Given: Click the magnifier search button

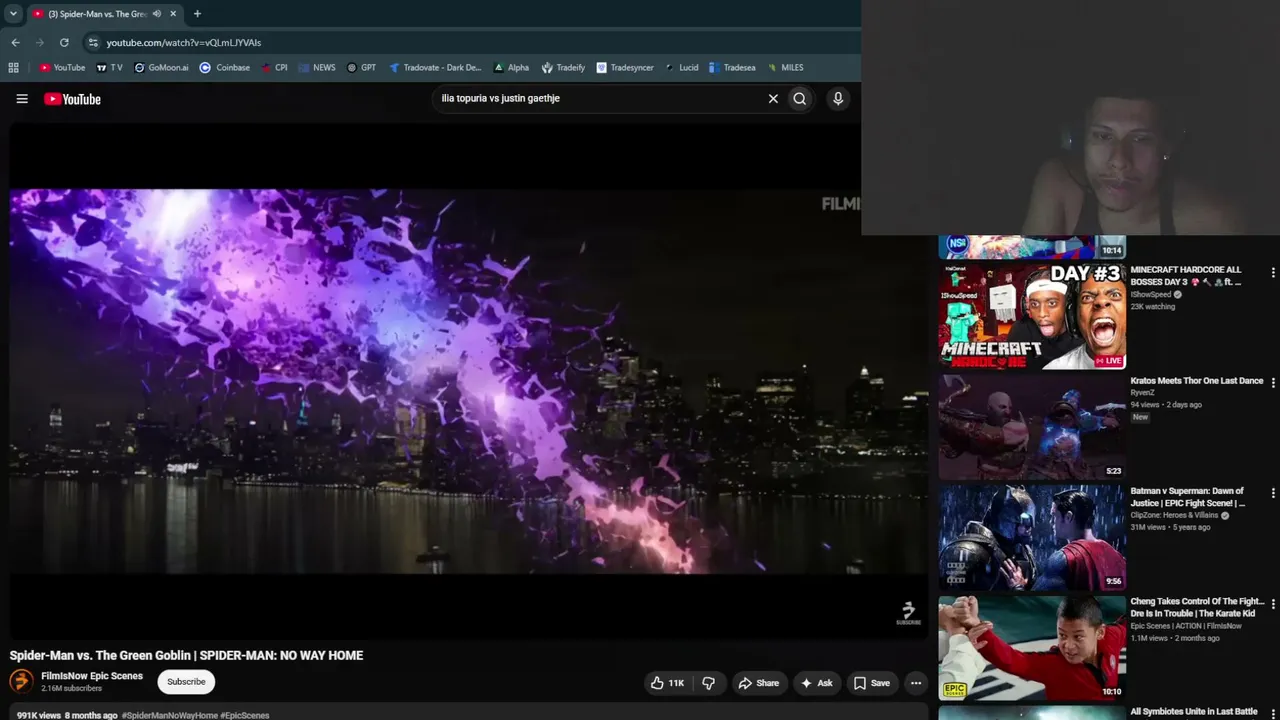Looking at the screenshot, I should [x=800, y=99].
